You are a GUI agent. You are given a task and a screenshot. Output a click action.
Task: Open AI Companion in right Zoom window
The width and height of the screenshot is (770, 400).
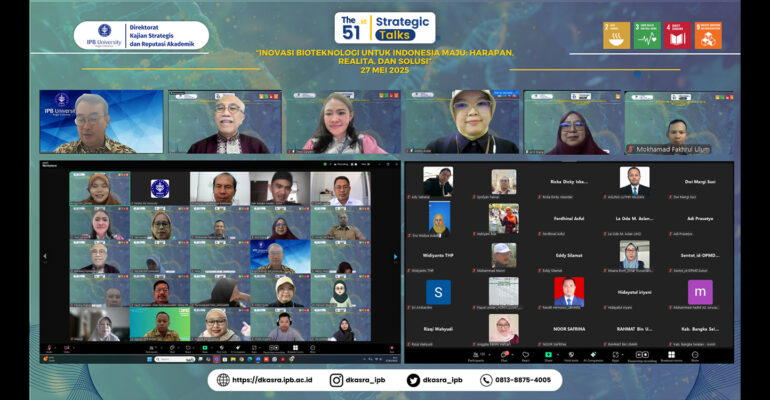593,357
